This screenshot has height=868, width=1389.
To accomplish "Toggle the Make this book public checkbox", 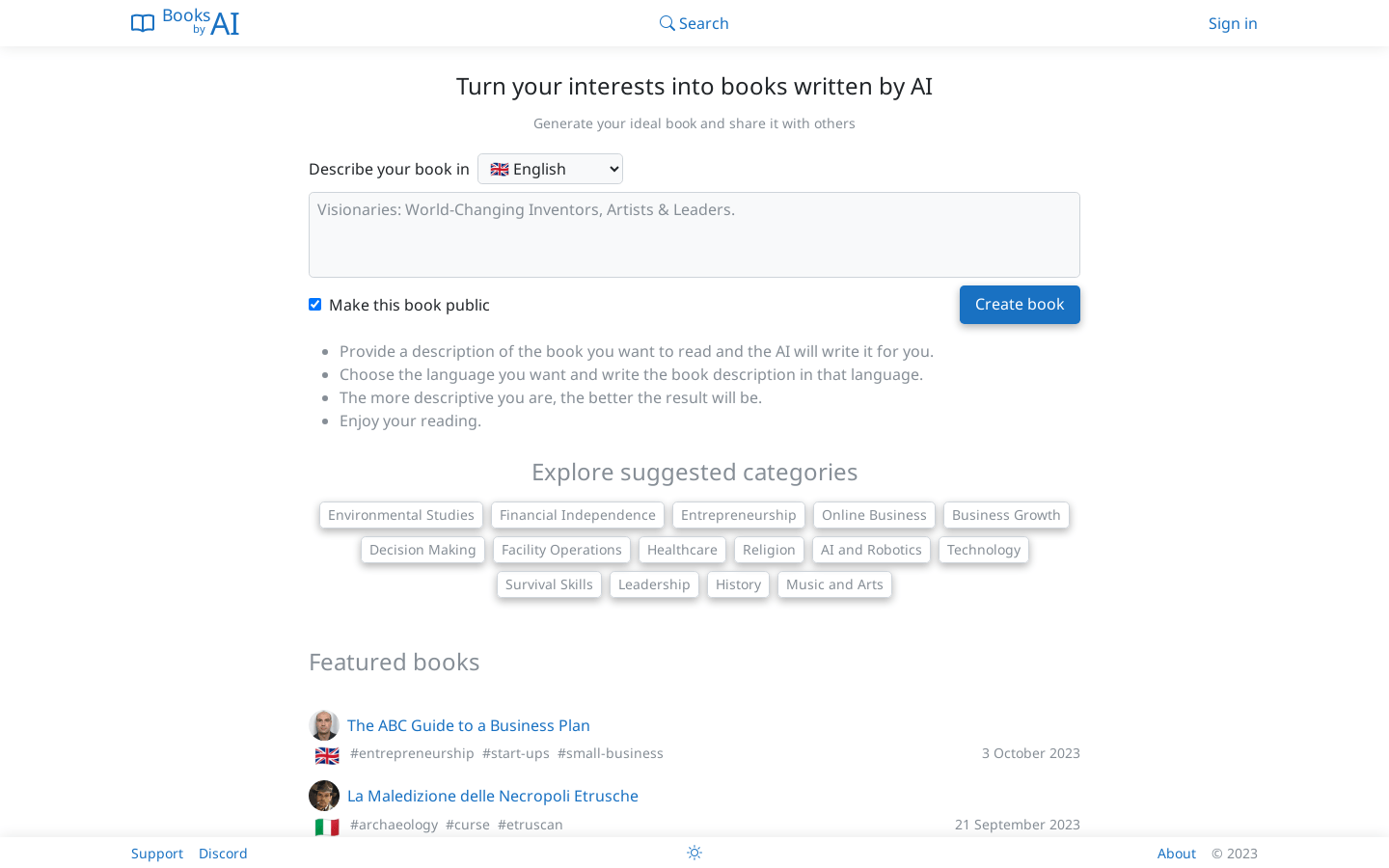I will click(314, 304).
